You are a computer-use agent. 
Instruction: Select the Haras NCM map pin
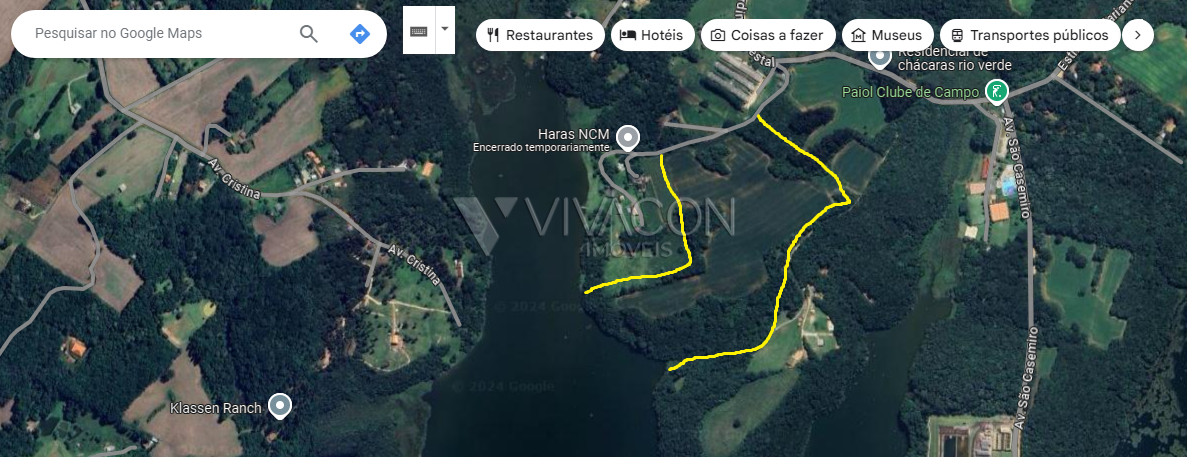point(628,138)
